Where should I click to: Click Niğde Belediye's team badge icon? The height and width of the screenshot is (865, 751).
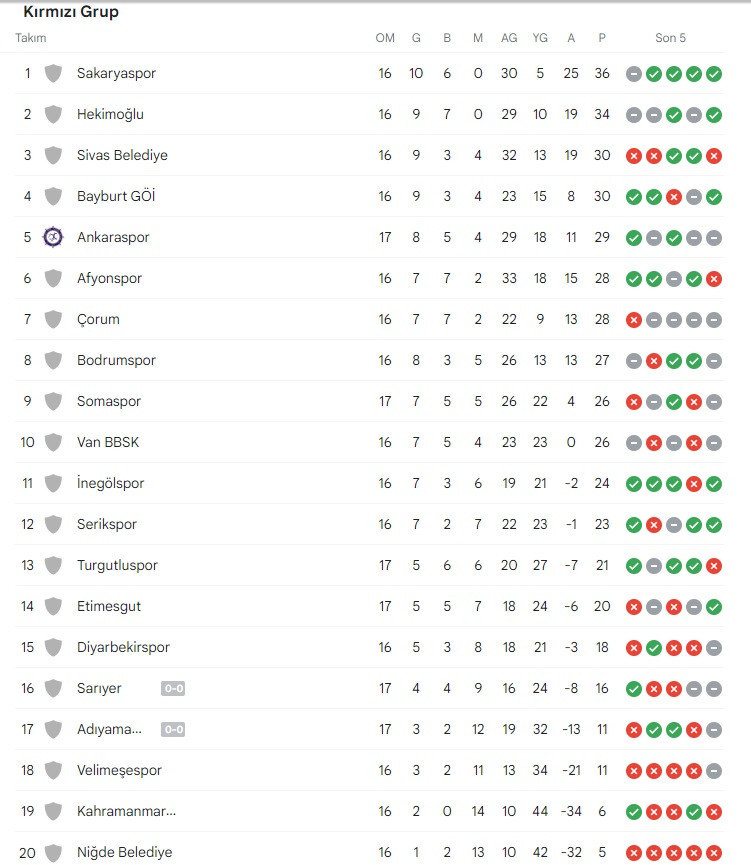(54, 852)
